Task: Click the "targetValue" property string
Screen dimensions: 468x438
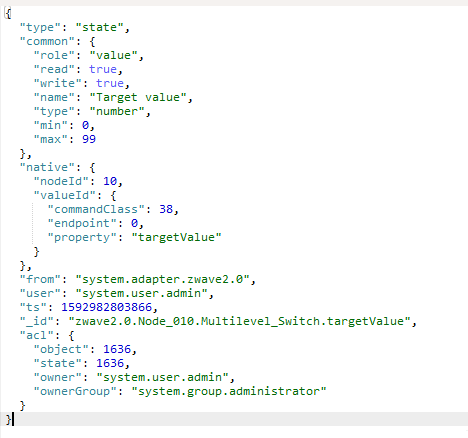Action: 176,237
